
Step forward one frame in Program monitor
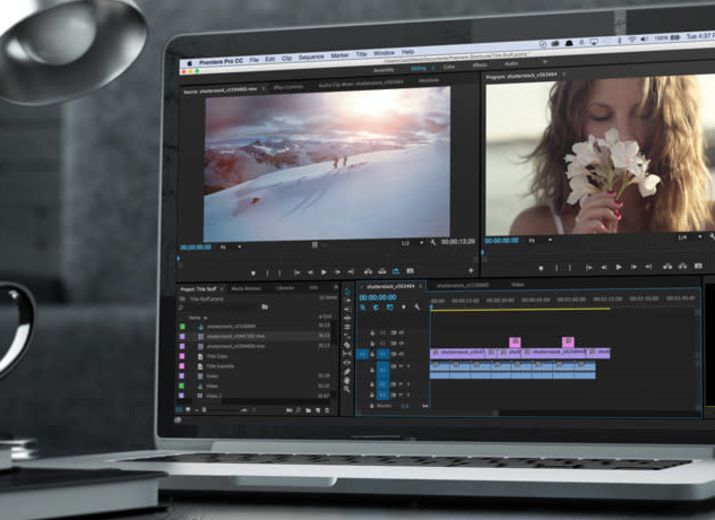tap(633, 267)
